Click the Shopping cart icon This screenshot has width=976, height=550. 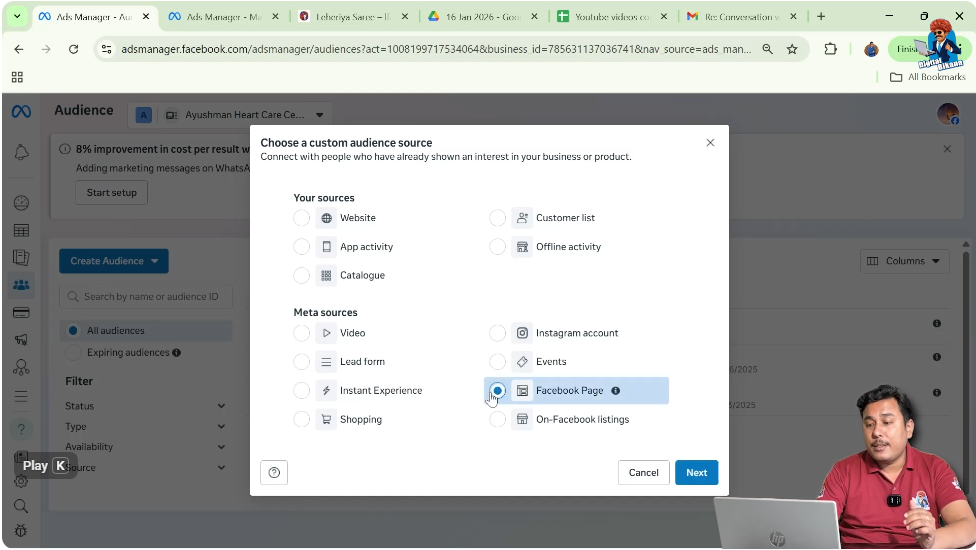(326, 419)
